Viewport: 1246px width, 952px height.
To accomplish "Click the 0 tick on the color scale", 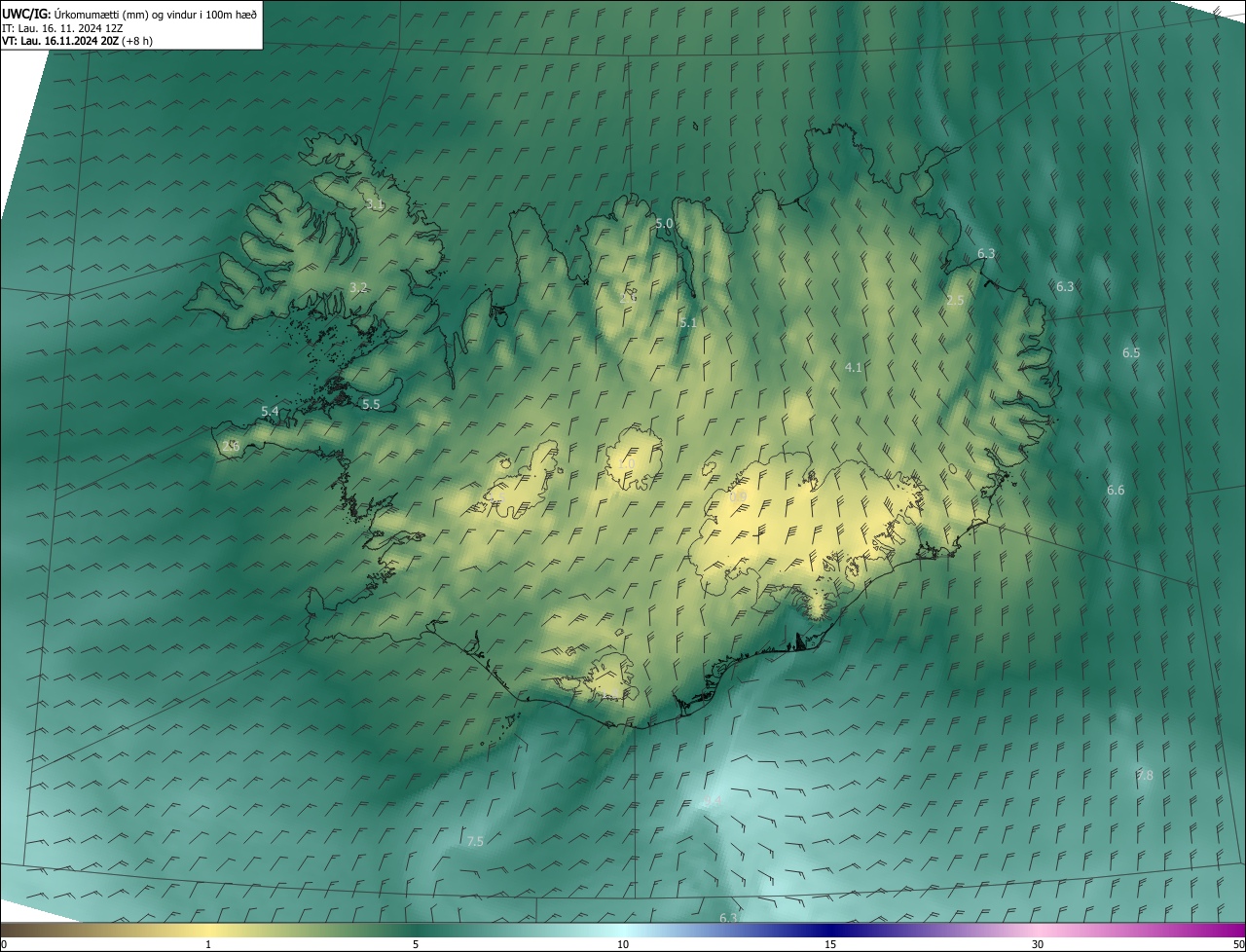I will coord(4,944).
